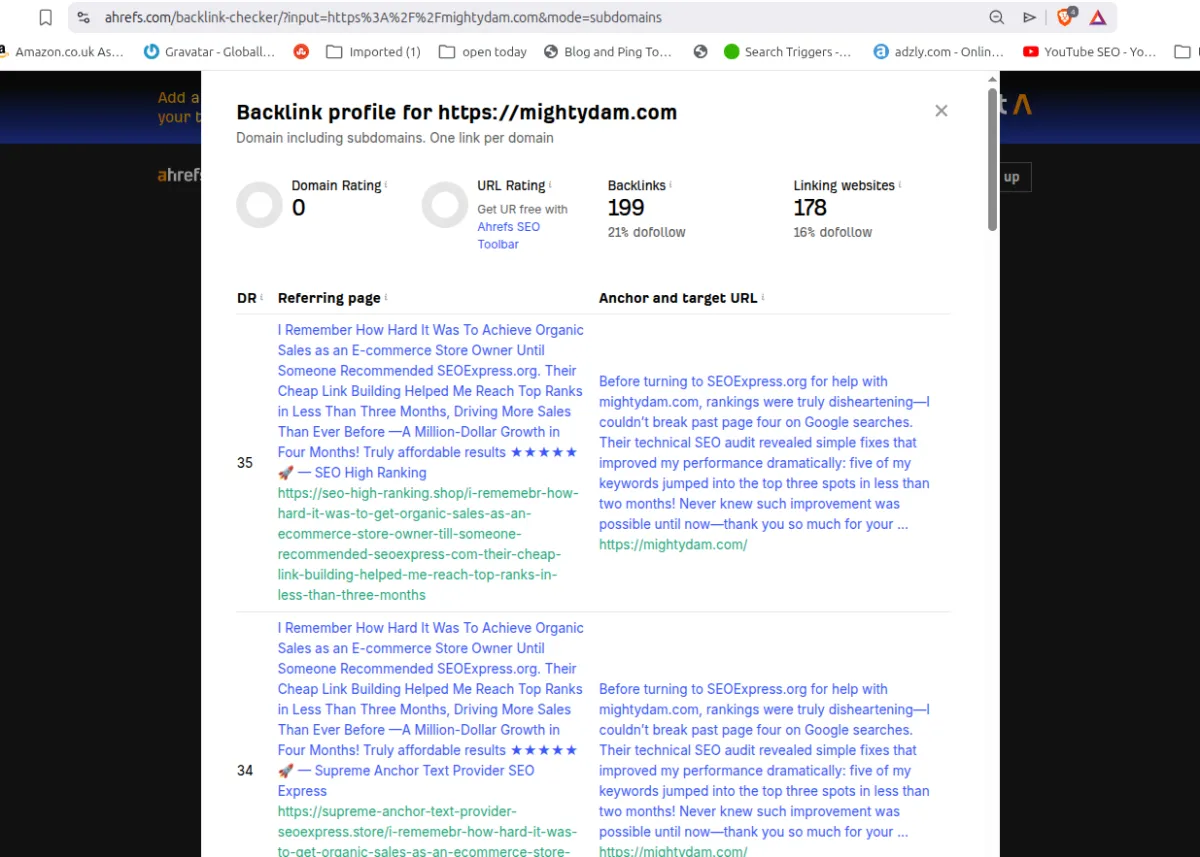
Task: Click the Backlinks info icon
Action: pyautogui.click(x=670, y=185)
